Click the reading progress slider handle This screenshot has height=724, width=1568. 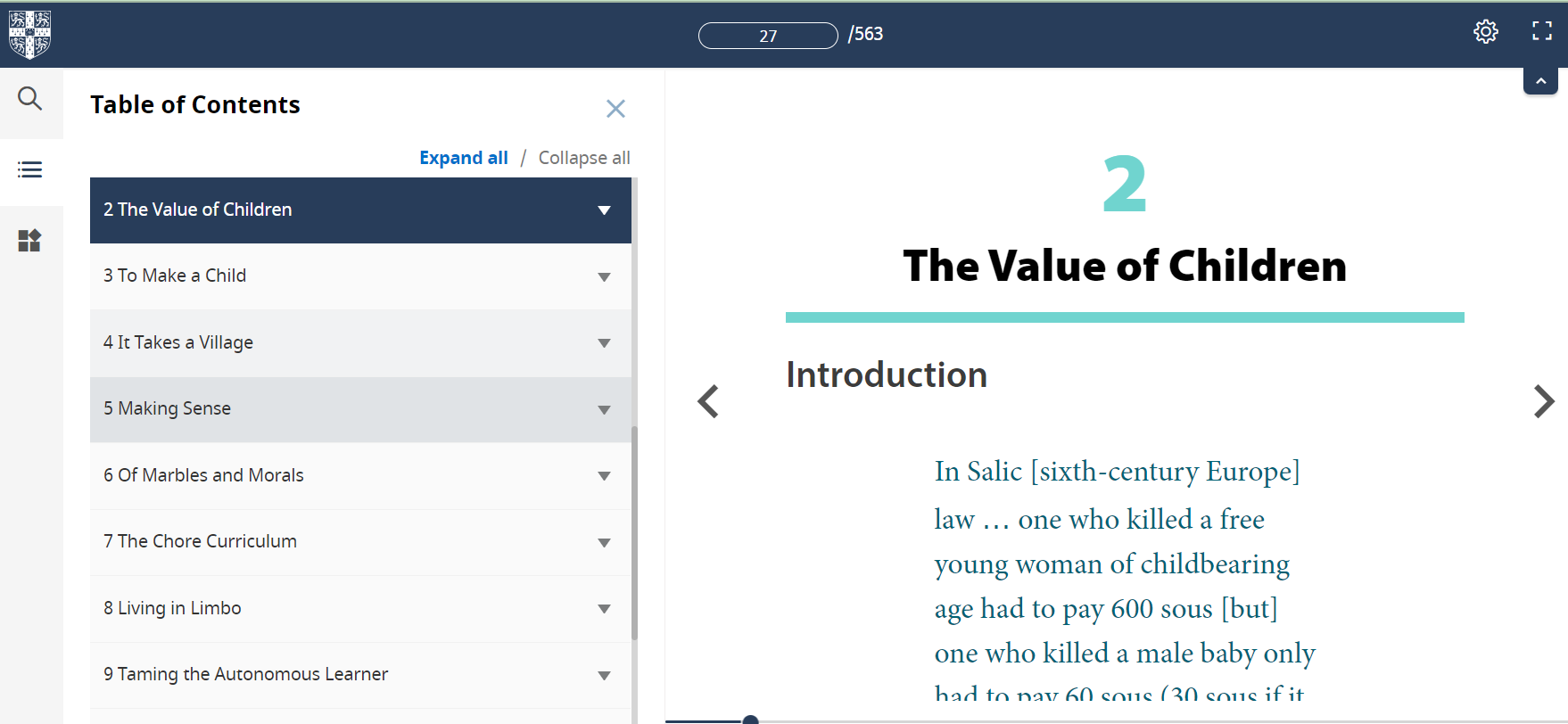tap(750, 720)
